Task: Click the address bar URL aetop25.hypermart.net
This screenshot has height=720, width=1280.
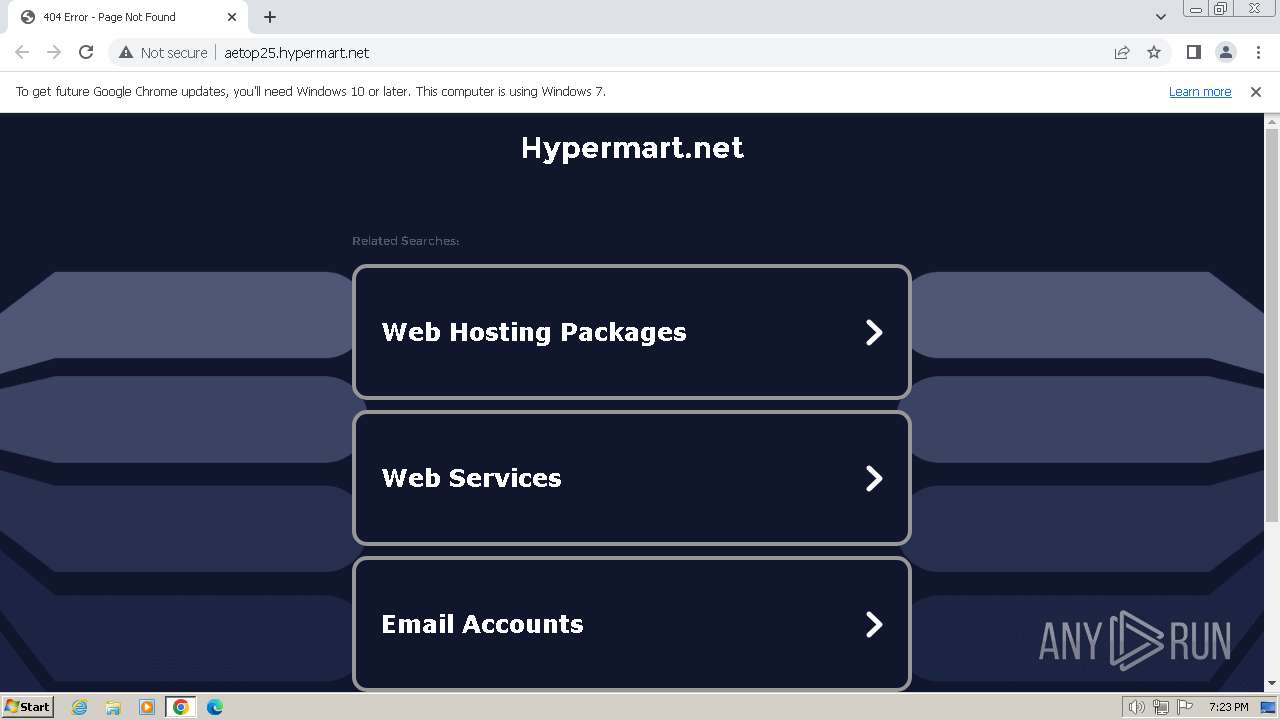Action: pyautogui.click(x=297, y=53)
